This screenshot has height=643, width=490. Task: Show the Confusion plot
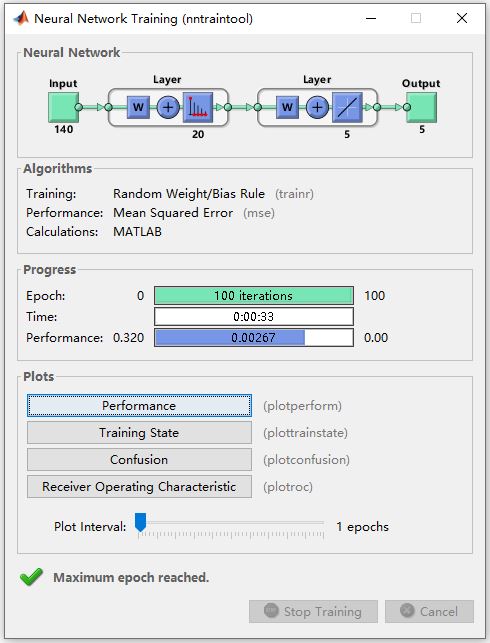pos(139,460)
